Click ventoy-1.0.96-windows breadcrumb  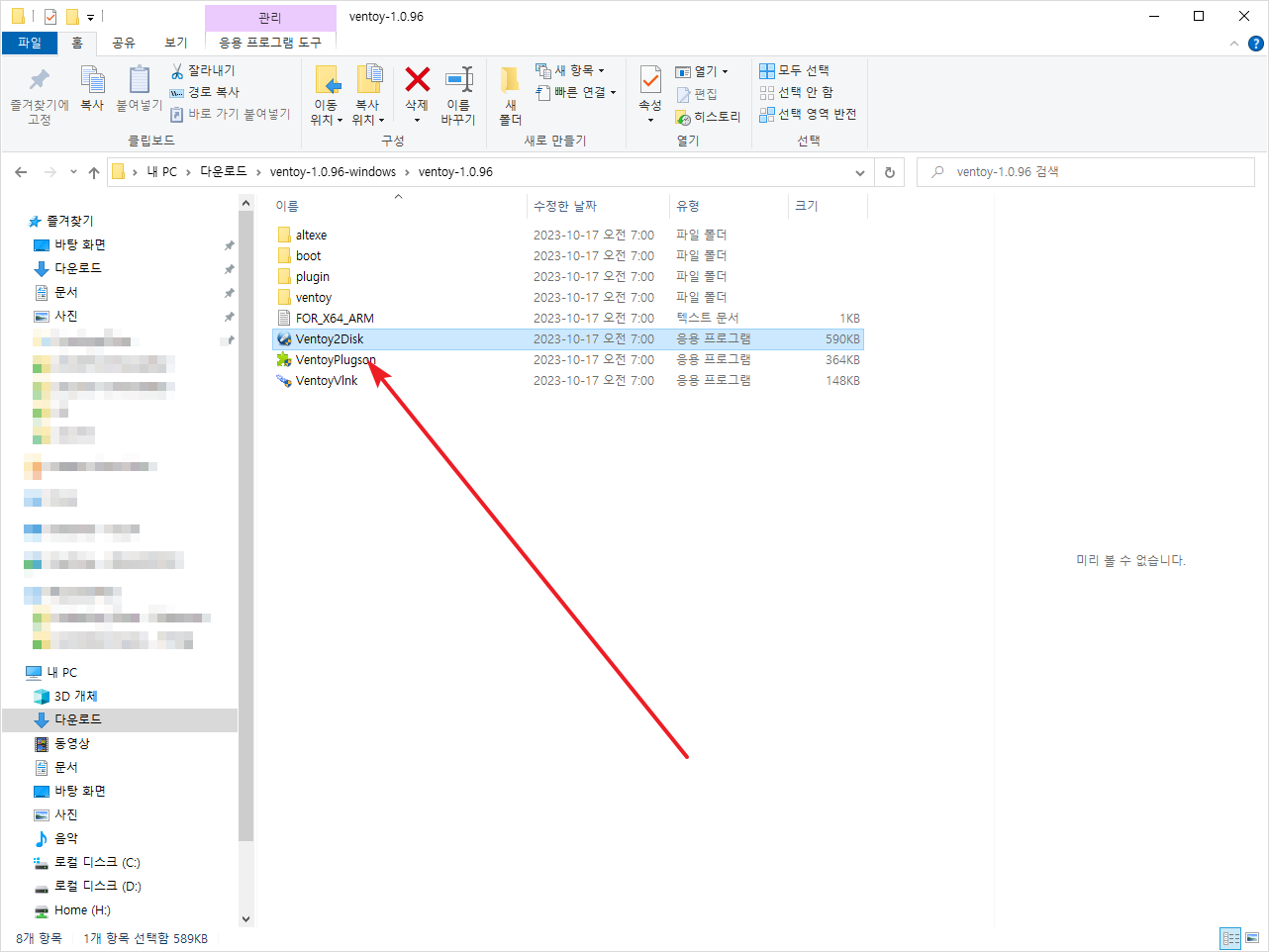(333, 172)
